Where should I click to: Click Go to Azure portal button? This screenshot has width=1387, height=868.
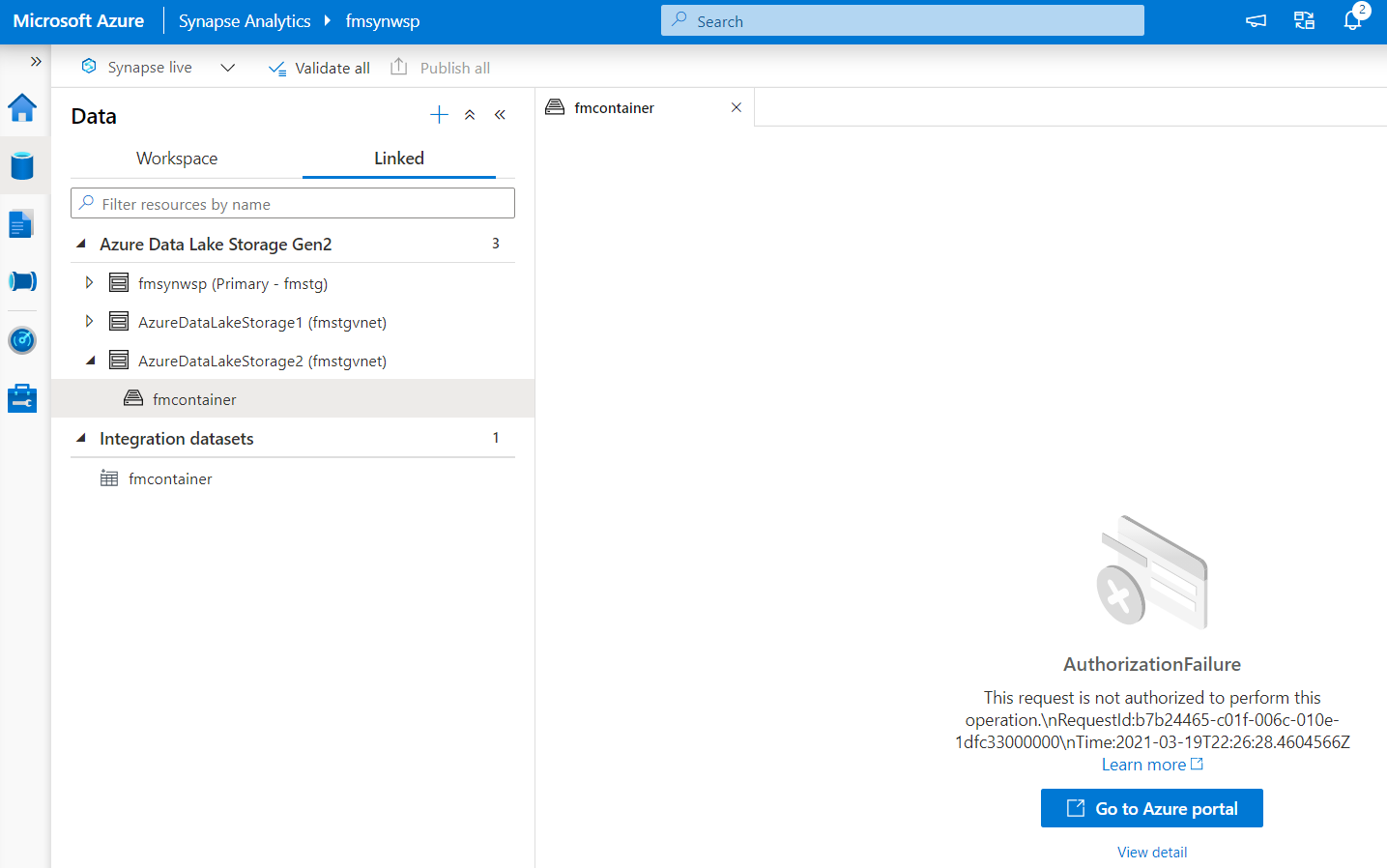point(1152,808)
